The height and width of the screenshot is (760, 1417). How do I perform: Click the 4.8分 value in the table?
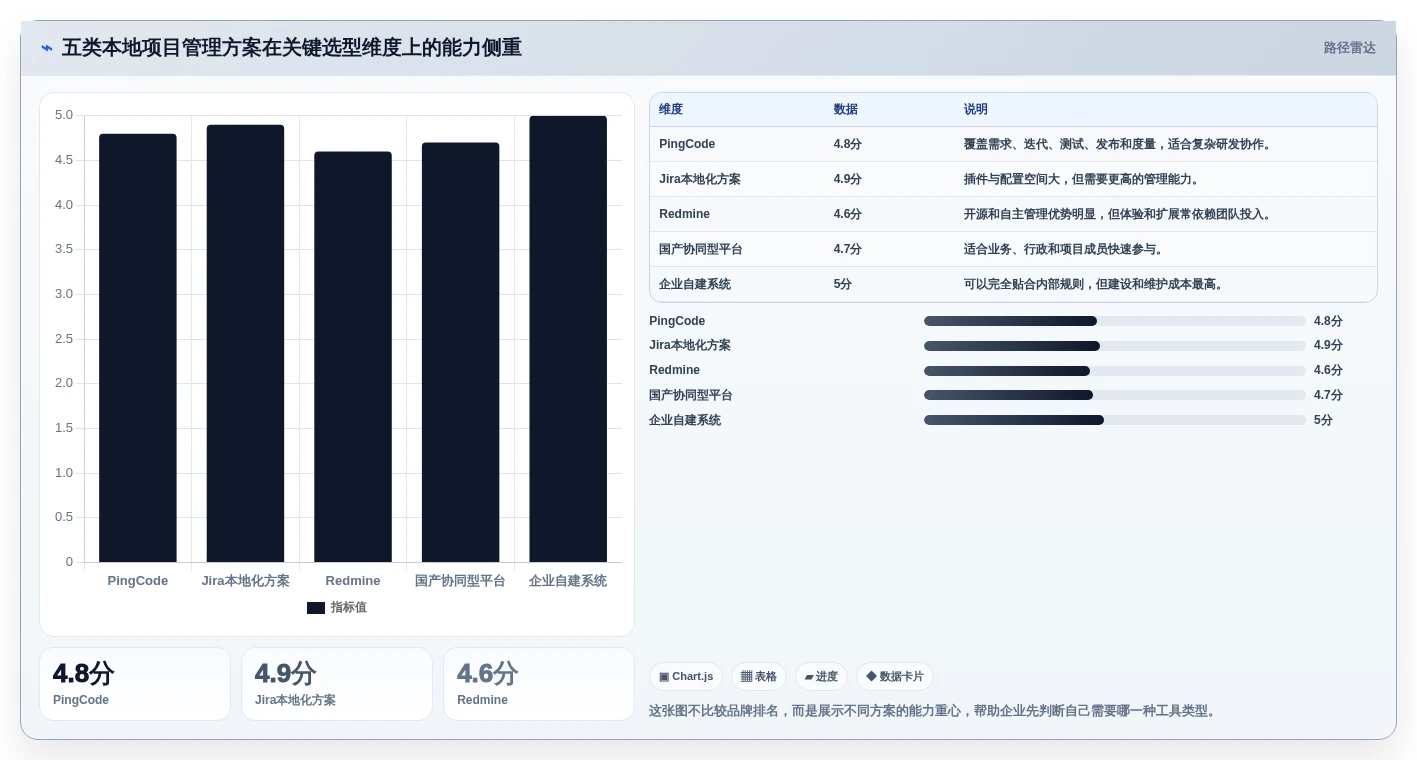point(847,144)
